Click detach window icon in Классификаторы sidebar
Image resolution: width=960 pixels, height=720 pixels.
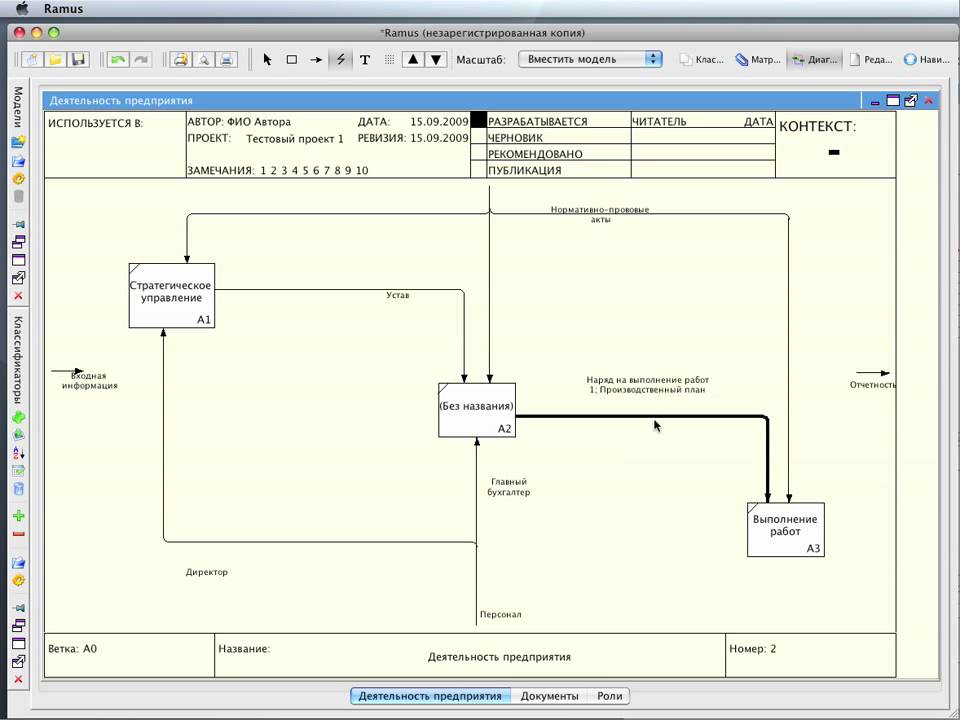18,661
